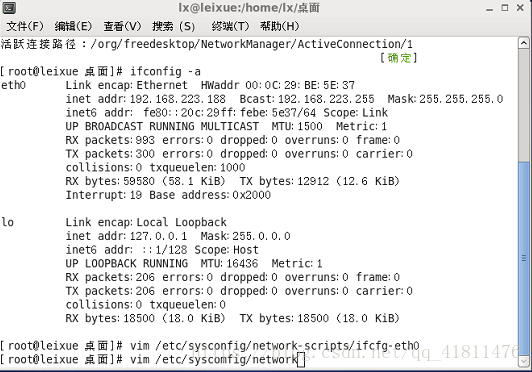Screen dimensions: 532x372
Task: Click 'Interrupt:19' text
Action: tap(104, 195)
